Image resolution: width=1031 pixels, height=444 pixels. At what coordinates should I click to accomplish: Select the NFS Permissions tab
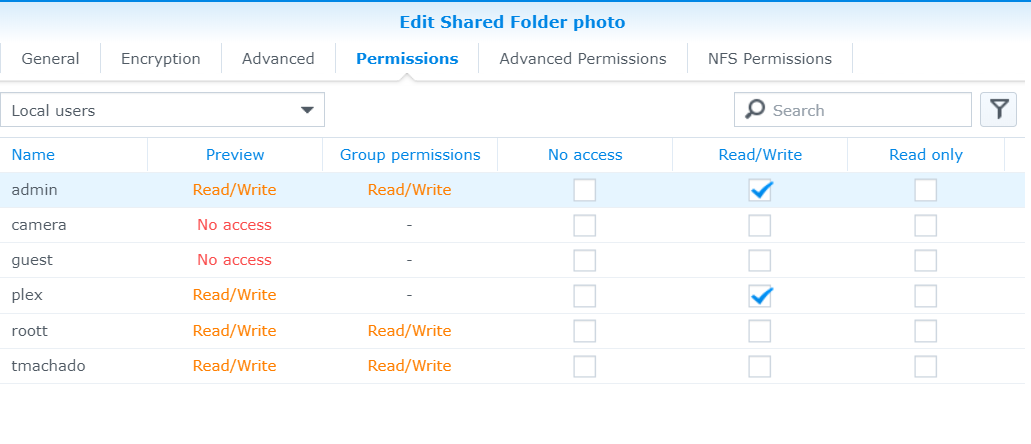click(x=769, y=59)
